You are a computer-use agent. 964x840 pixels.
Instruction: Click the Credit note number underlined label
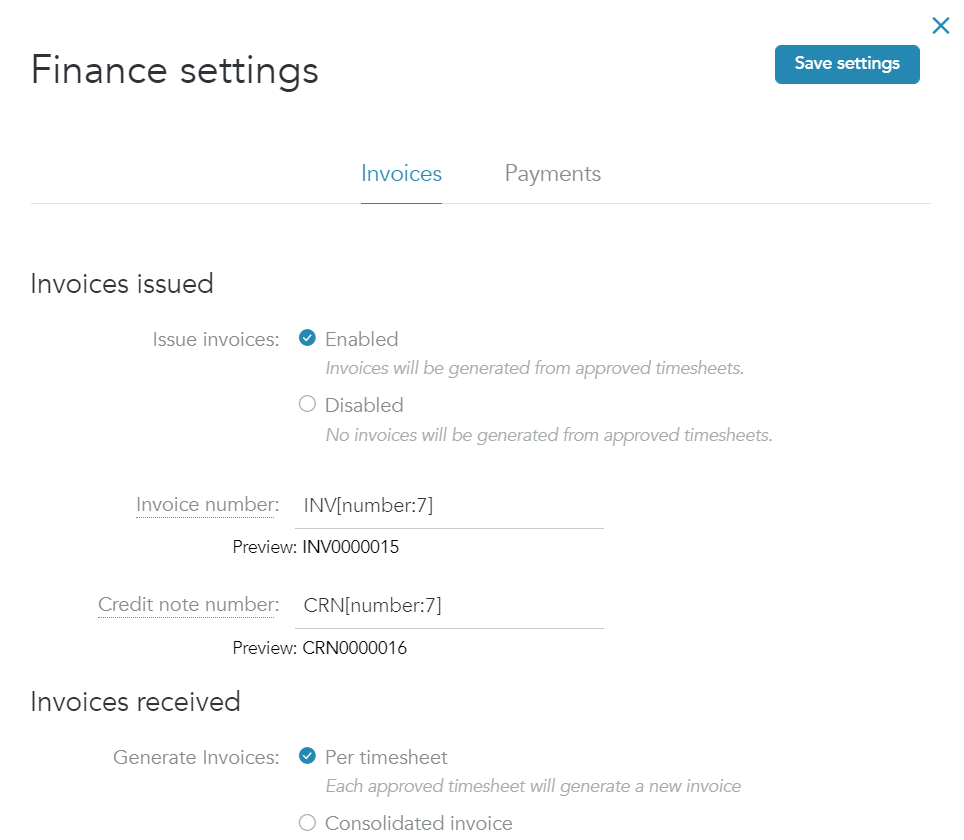186,605
